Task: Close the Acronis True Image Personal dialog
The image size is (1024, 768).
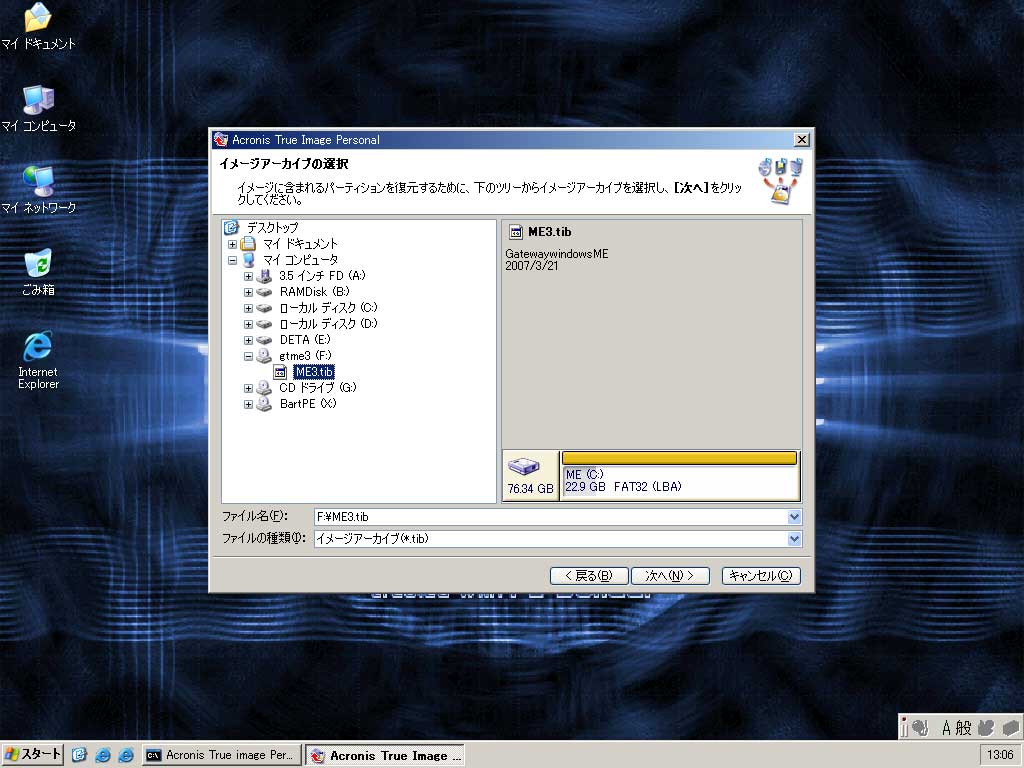Action: (801, 140)
